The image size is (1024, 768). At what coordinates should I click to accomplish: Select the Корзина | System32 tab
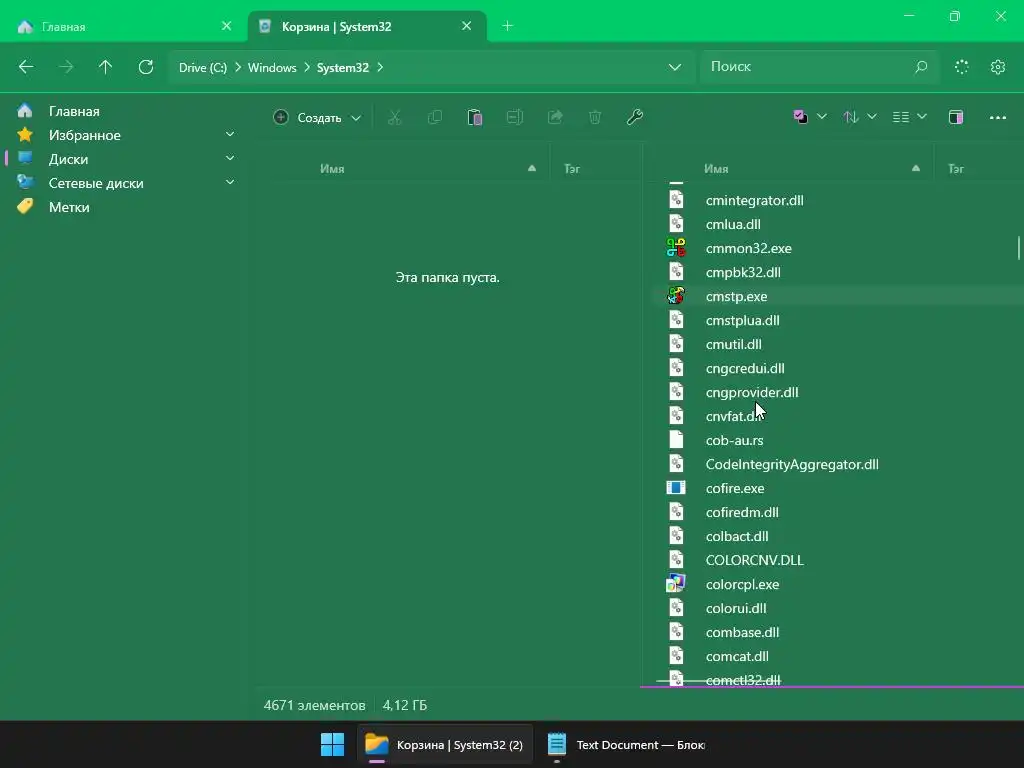click(367, 26)
